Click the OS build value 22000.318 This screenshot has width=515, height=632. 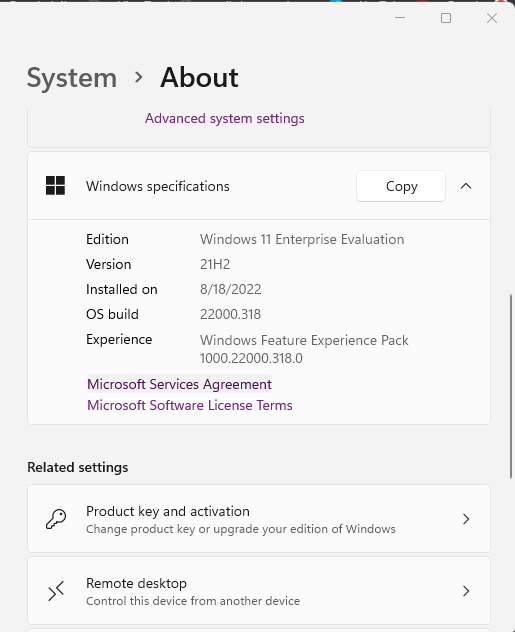coord(230,314)
